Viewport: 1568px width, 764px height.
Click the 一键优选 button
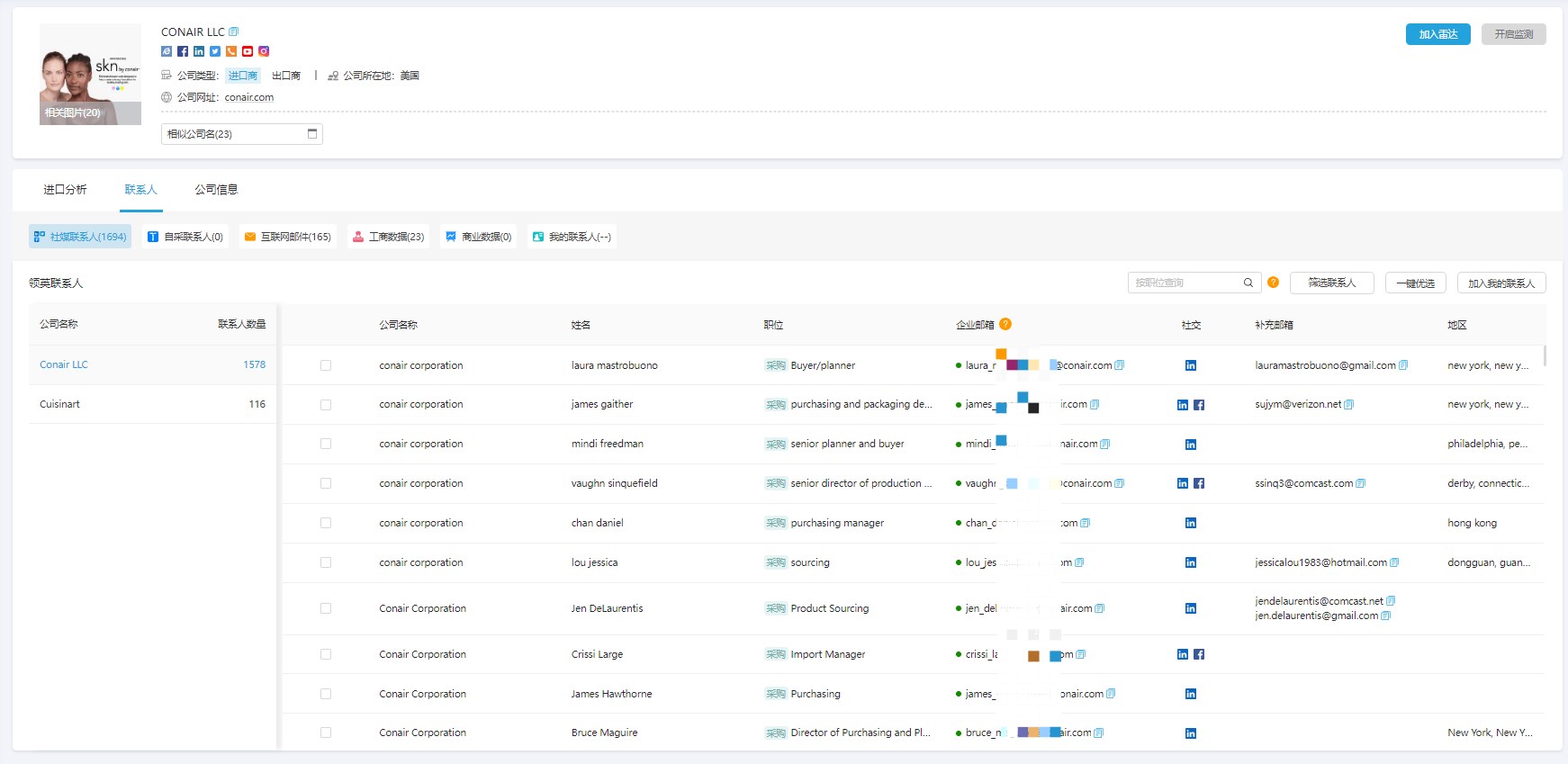(1416, 283)
